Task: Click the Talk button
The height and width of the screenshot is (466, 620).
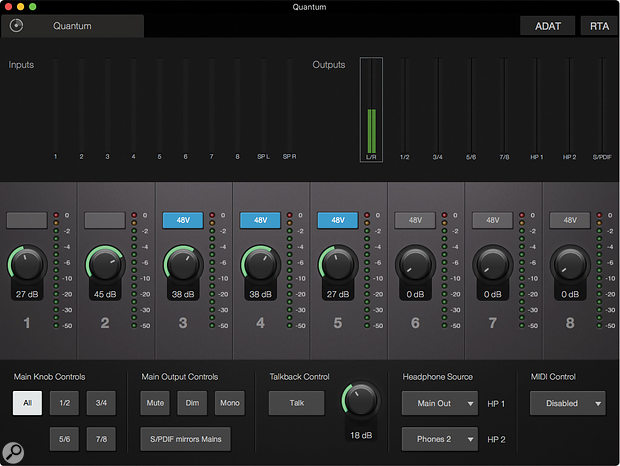Action: click(x=297, y=403)
